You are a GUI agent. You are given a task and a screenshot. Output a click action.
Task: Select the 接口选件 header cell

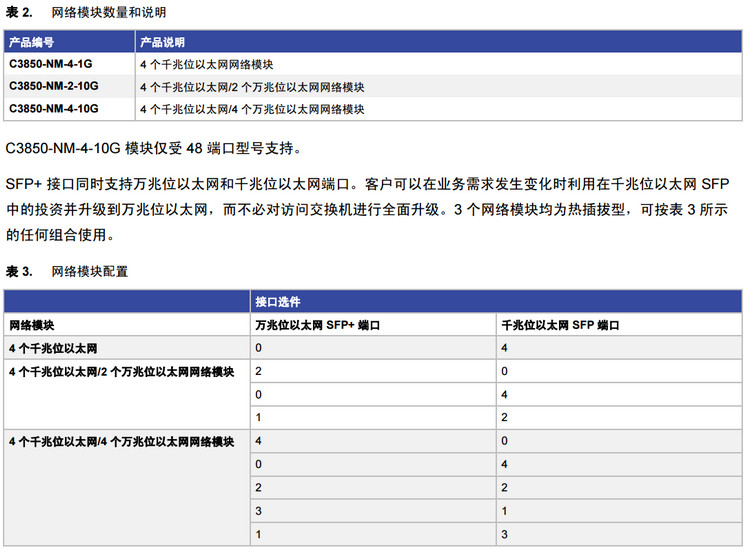click(278, 301)
